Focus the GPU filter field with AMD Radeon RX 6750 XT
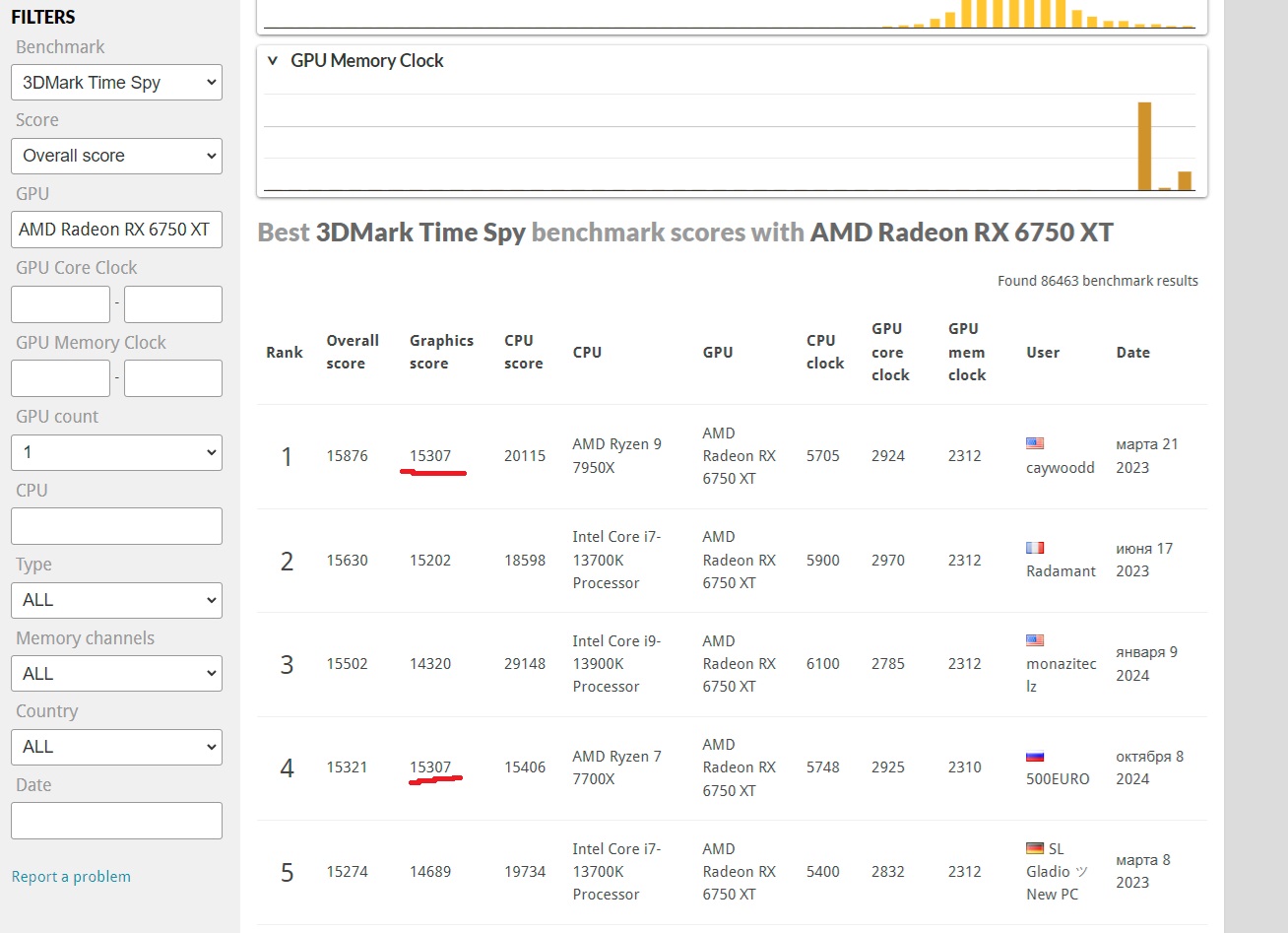This screenshot has width=1288, height=933. point(116,230)
